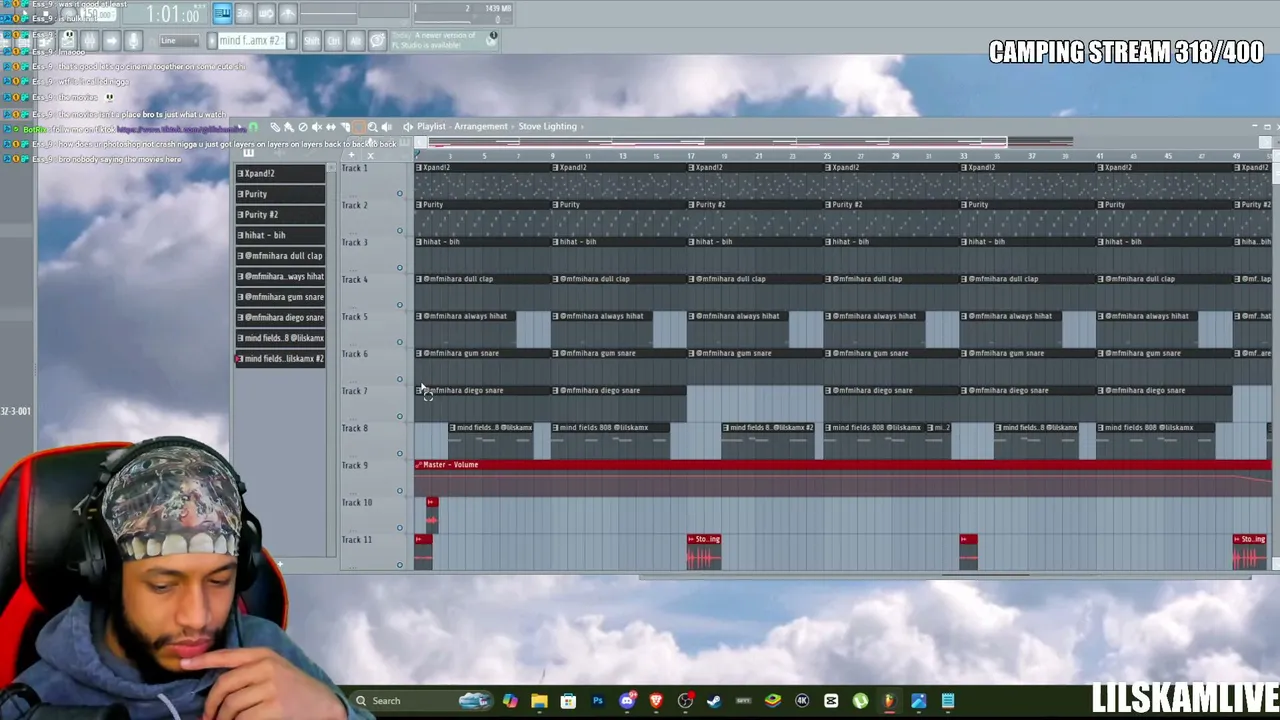Open the Playlist options menu arrow

pyautogui.click(x=240, y=127)
